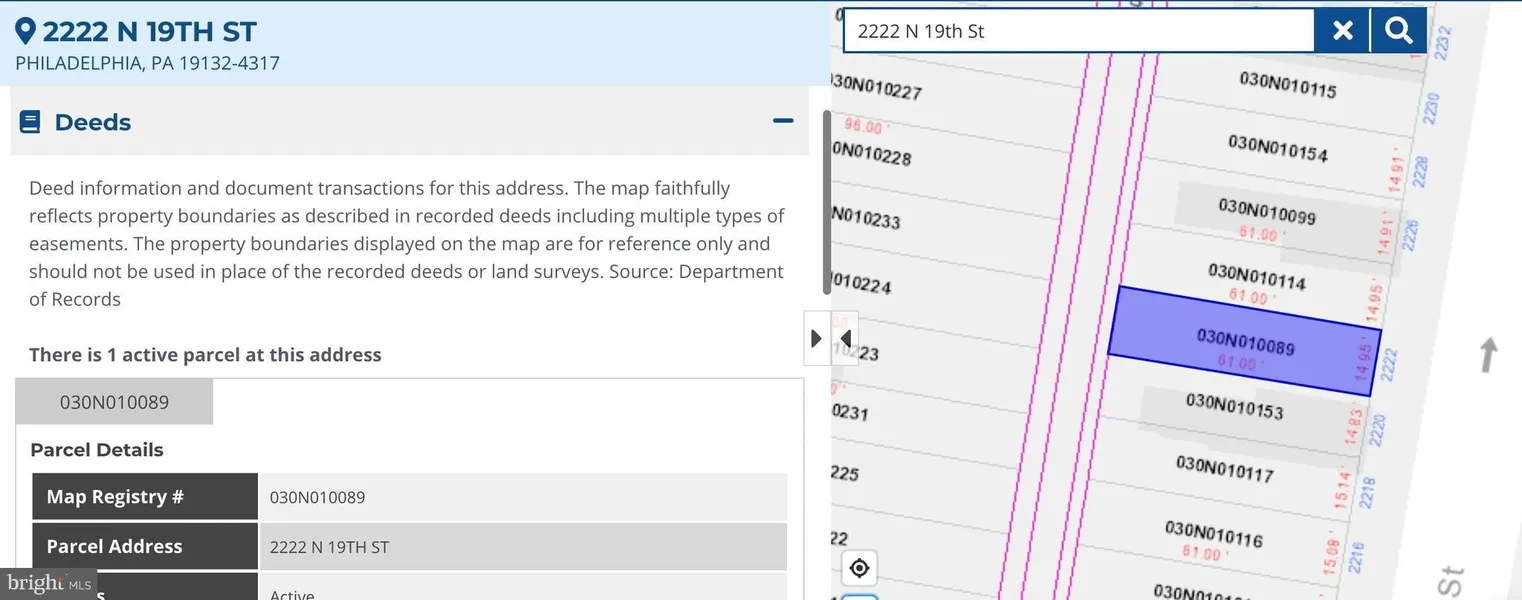Viewport: 1522px width, 600px height.
Task: Click the right-pointing panel resize arrow
Action: 816,338
